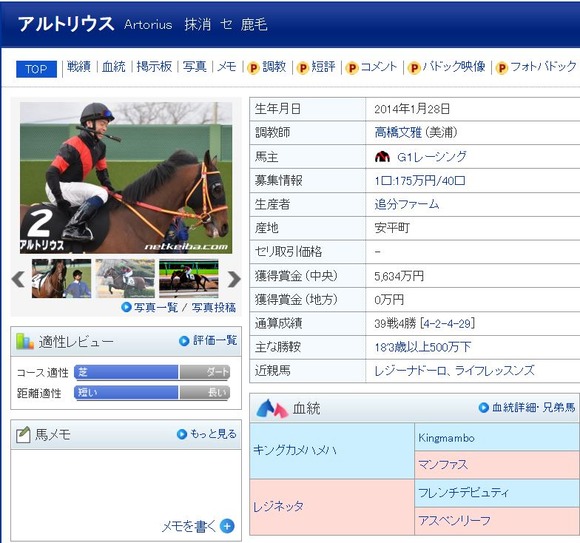
Task: Click the P icon beside パドック映像
Action: pyautogui.click(x=414, y=68)
